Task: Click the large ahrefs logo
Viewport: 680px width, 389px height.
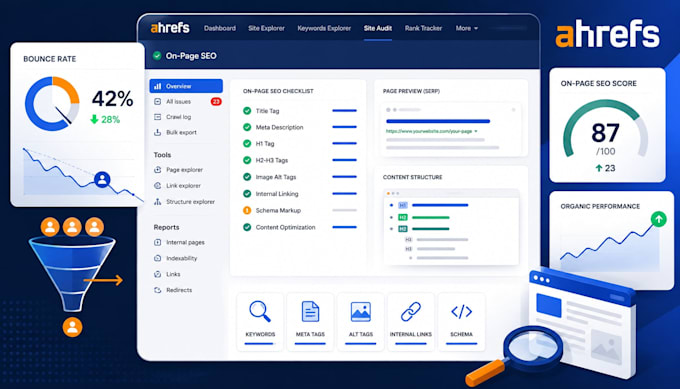Action: click(607, 33)
